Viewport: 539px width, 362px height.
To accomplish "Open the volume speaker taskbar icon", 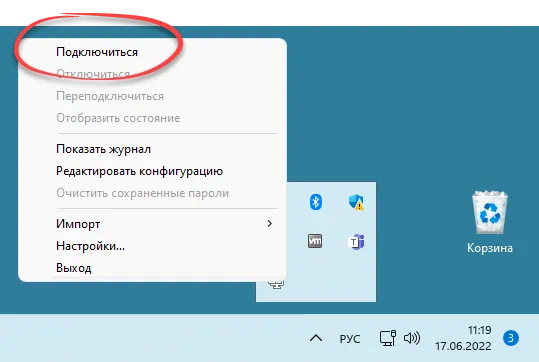I will coord(412,338).
